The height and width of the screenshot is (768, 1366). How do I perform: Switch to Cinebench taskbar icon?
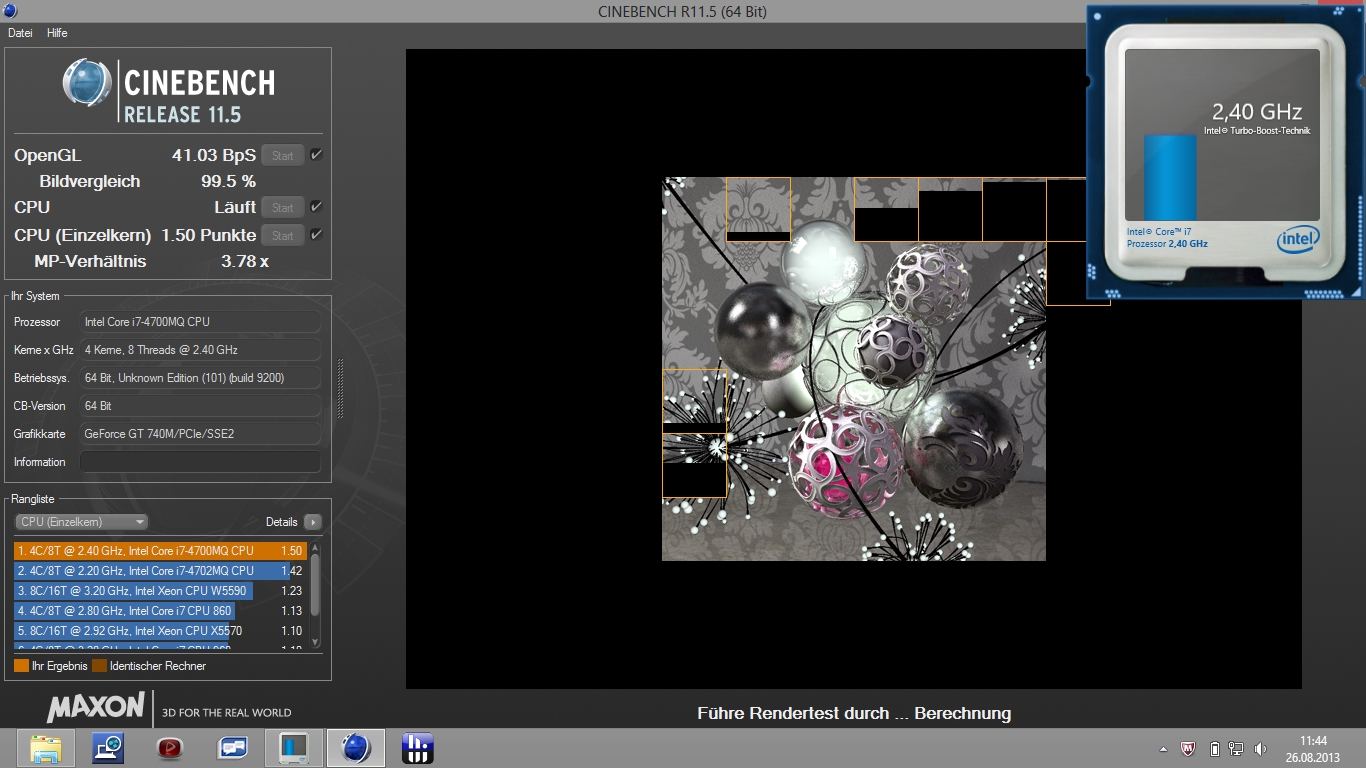coord(356,748)
